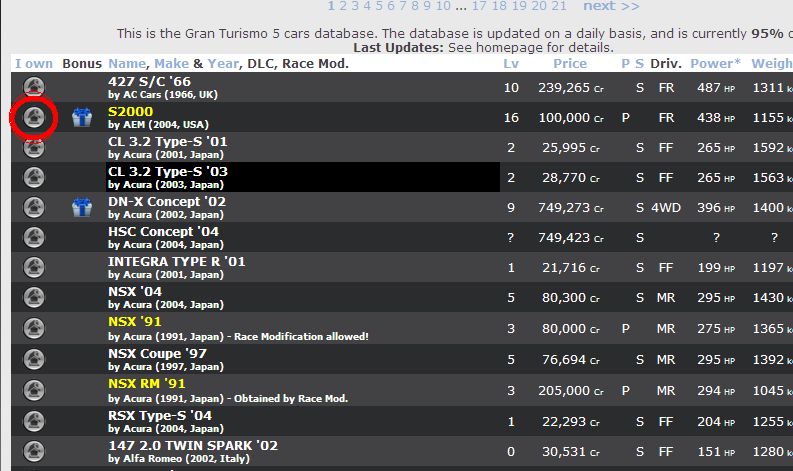Sort cars by Power column
Viewport: 793px width, 471px height.
click(715, 64)
